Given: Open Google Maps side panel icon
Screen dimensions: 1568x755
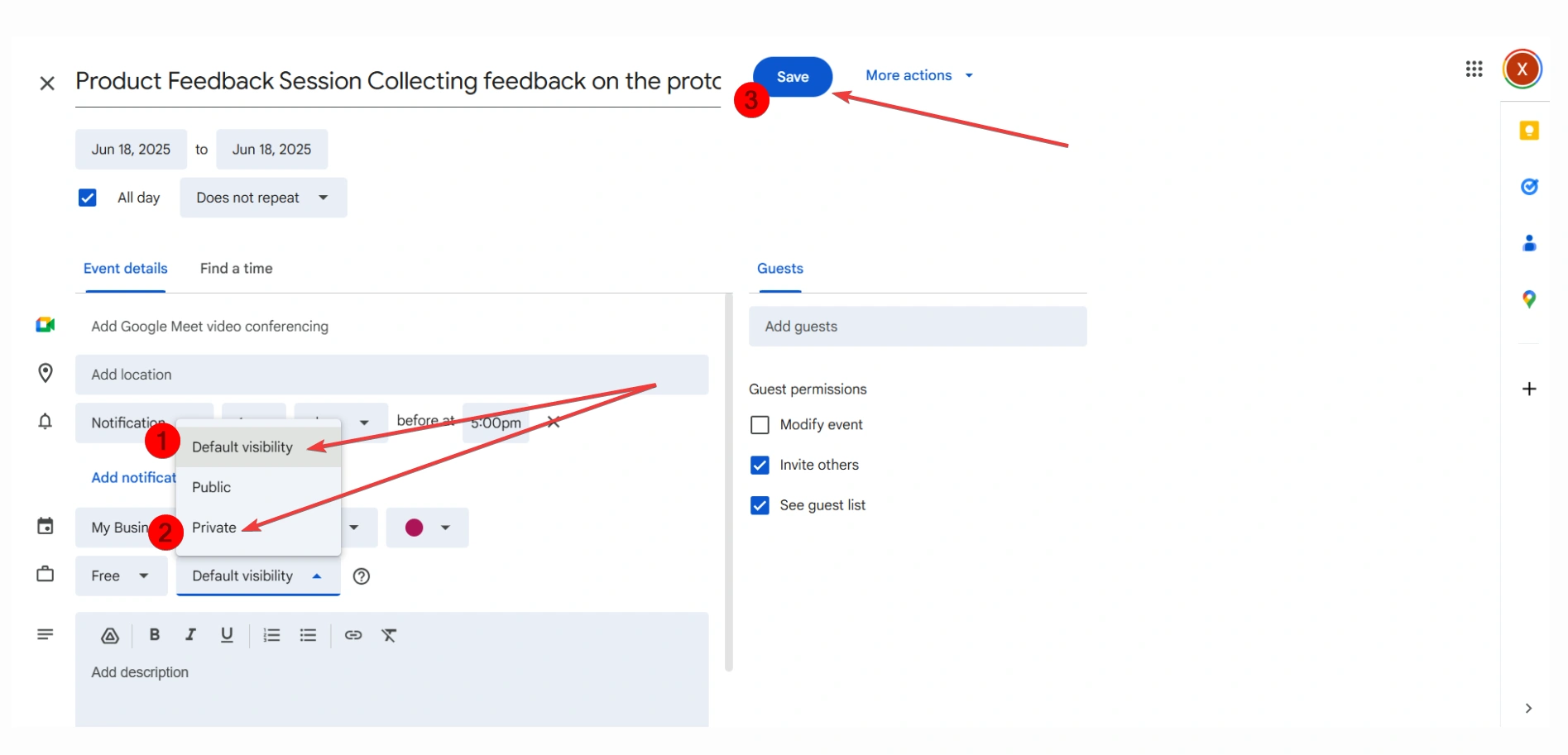Looking at the screenshot, I should tap(1529, 299).
